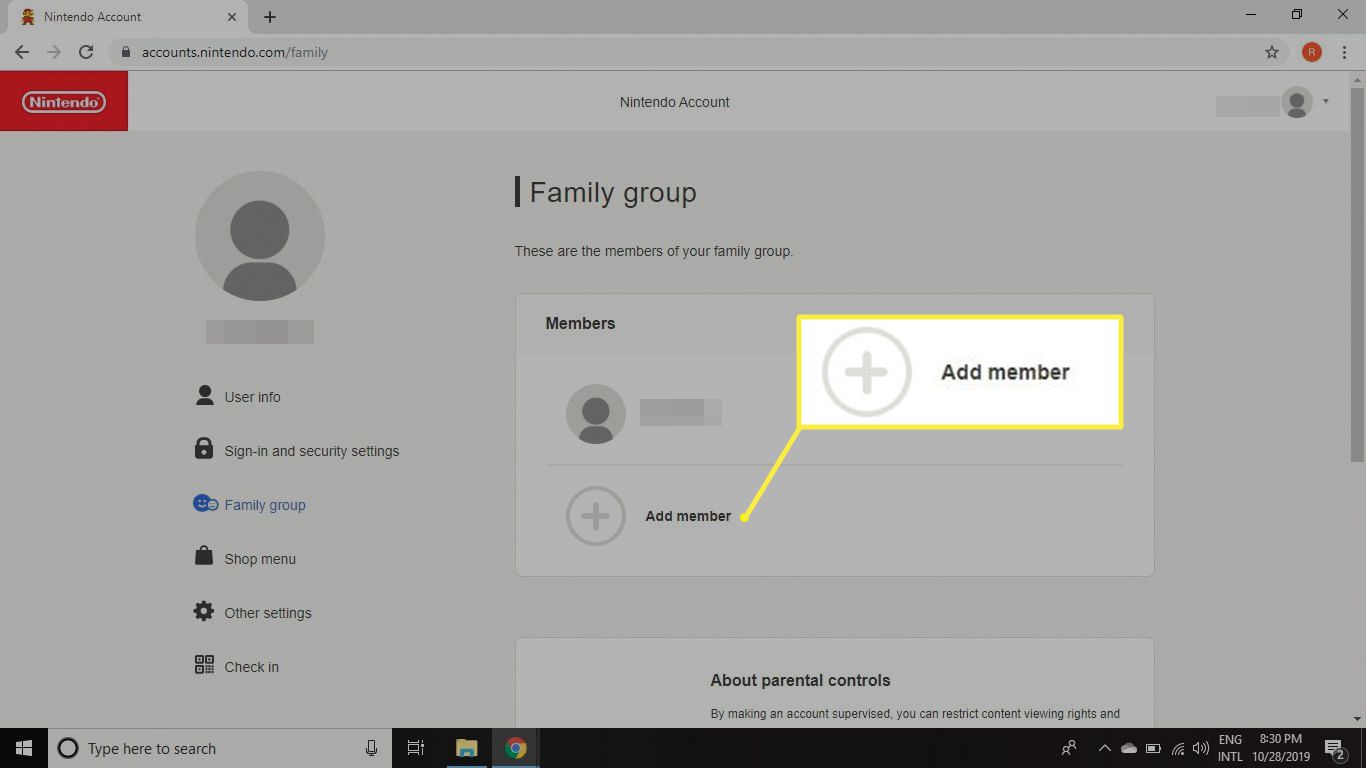
Task: Open account dropdown arrow in header
Action: (1326, 102)
